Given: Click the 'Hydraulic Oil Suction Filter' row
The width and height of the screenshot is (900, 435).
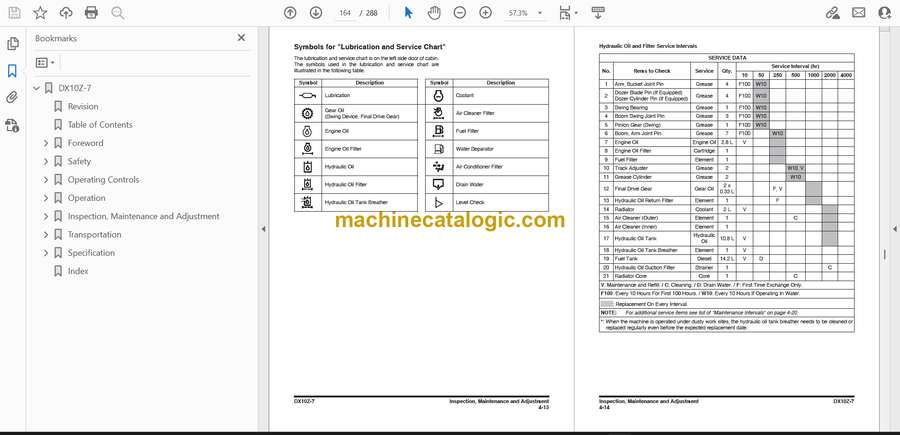Looking at the screenshot, I should [x=727, y=267].
